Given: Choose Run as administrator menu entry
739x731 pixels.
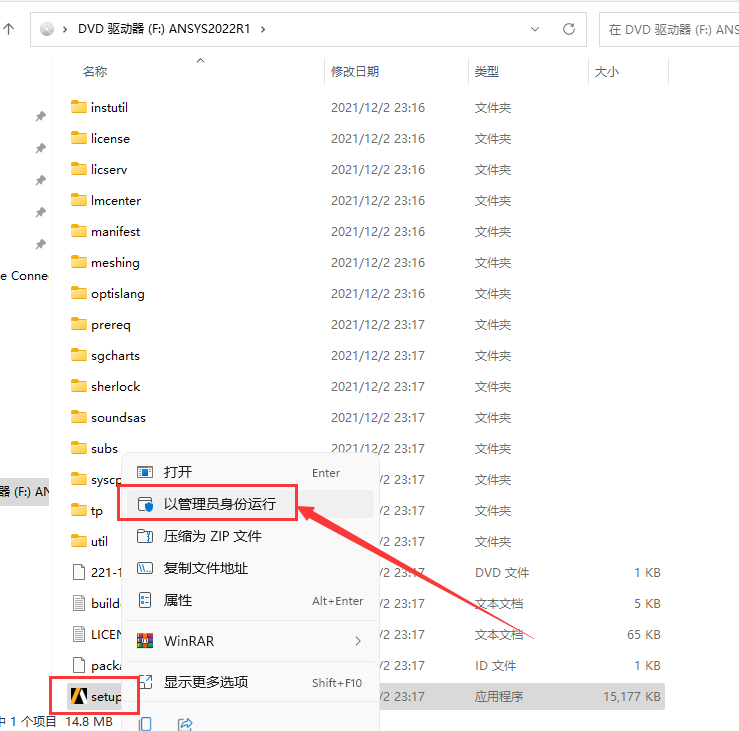Looking at the screenshot, I should click(x=250, y=504).
